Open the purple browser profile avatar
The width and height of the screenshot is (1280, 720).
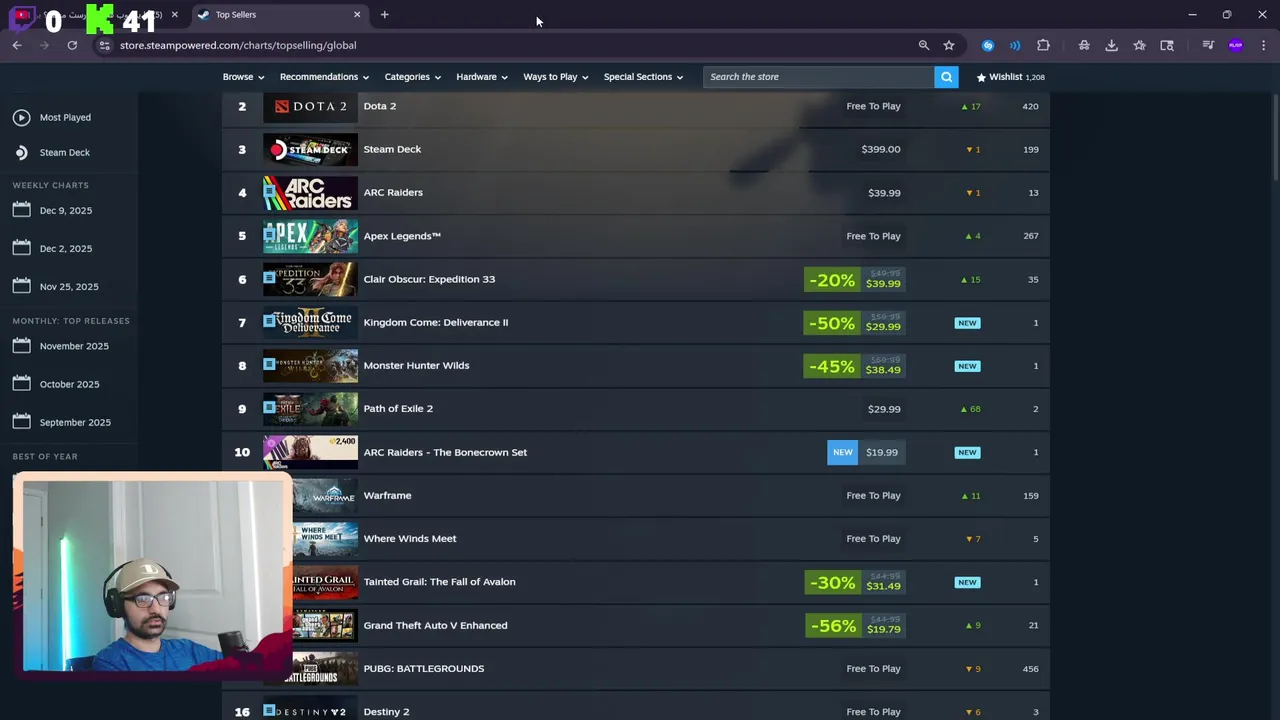[1236, 45]
